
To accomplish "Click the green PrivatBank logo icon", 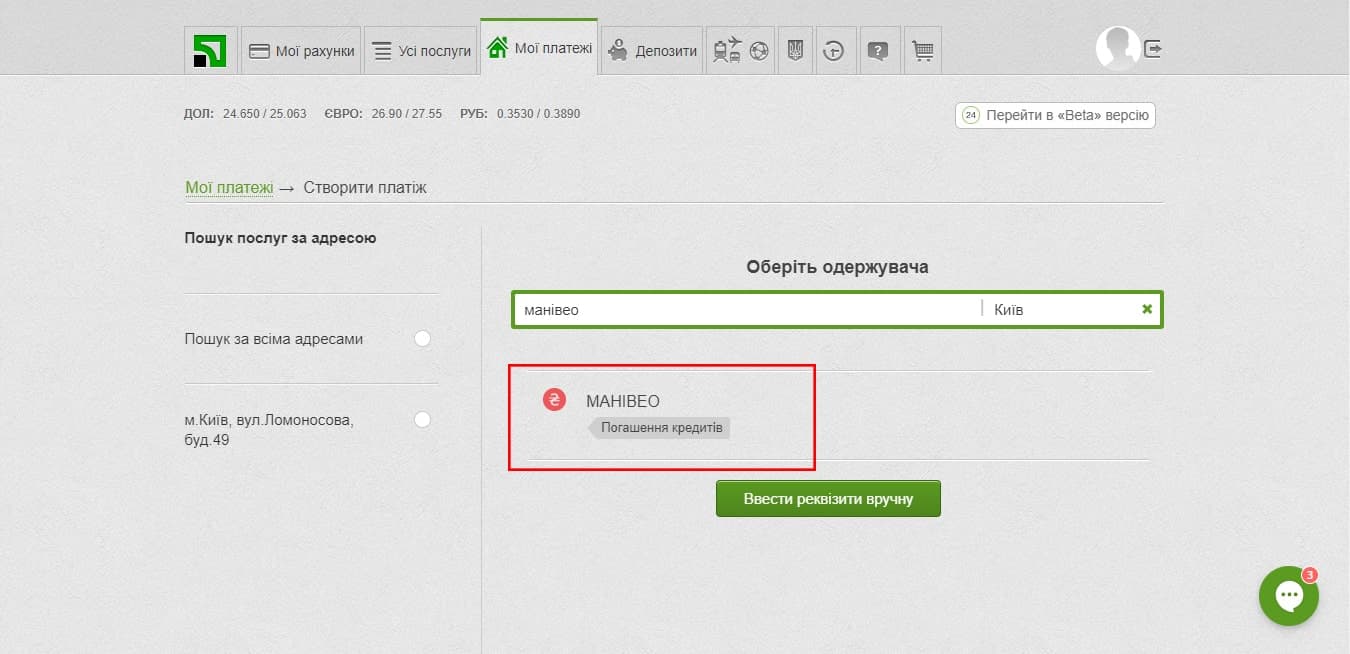I will (210, 51).
